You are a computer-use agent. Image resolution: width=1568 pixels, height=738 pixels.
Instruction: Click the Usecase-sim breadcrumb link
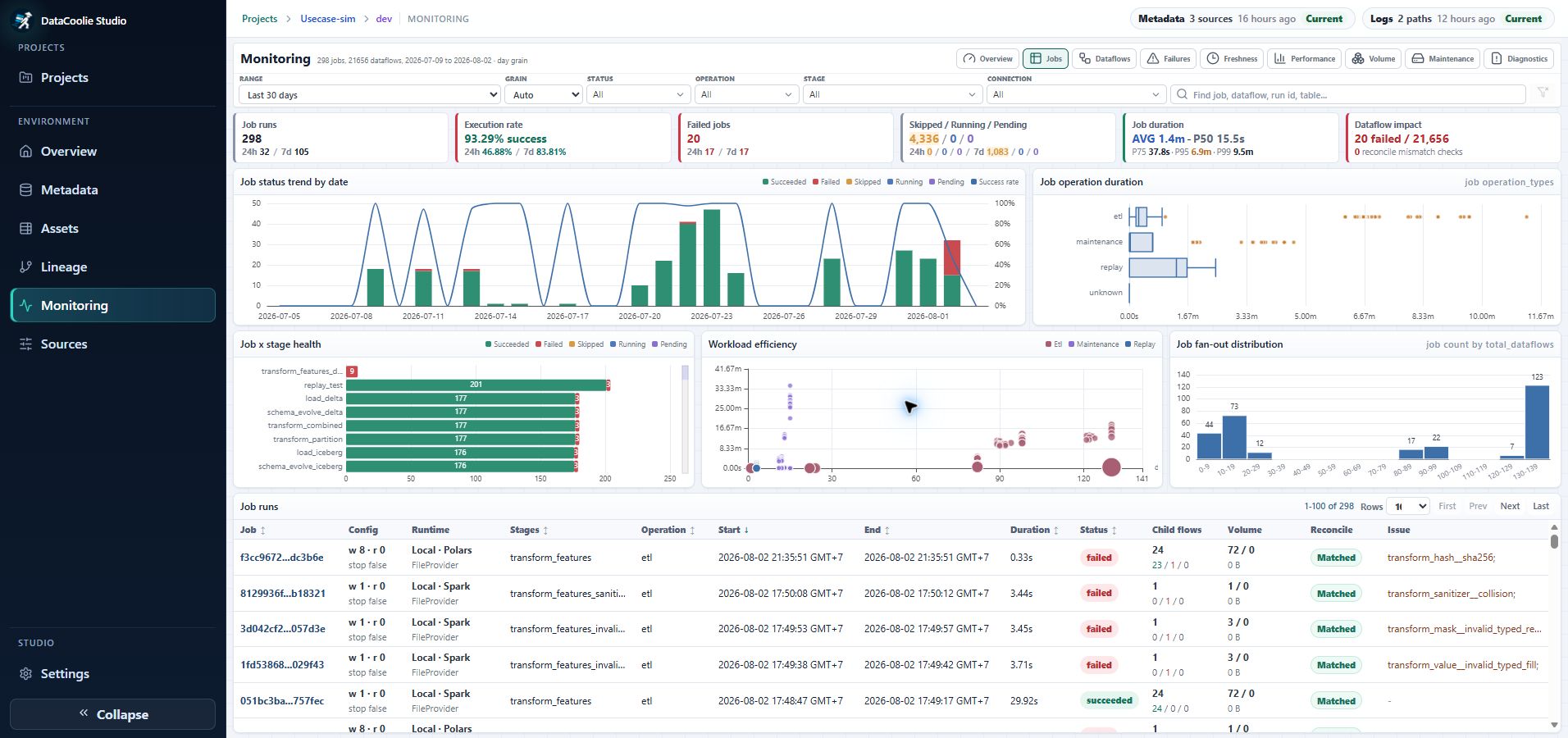point(328,19)
